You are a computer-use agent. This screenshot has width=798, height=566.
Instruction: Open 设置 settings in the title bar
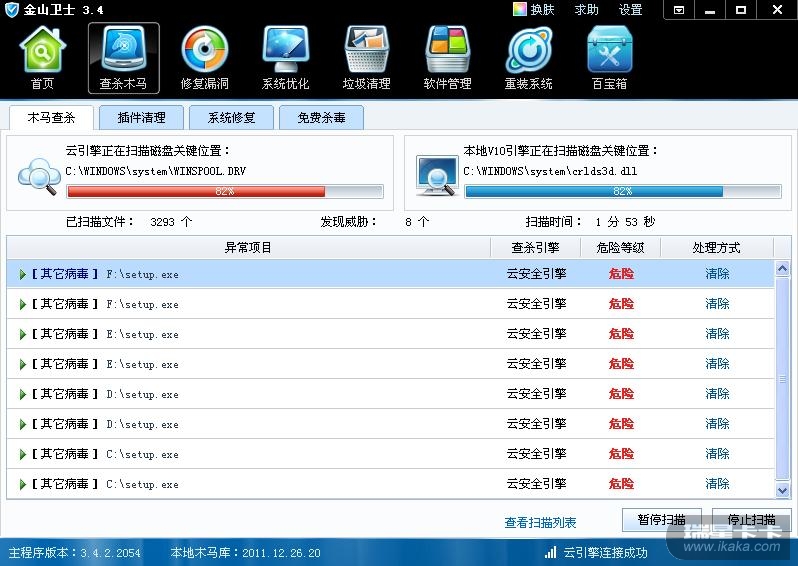point(631,10)
